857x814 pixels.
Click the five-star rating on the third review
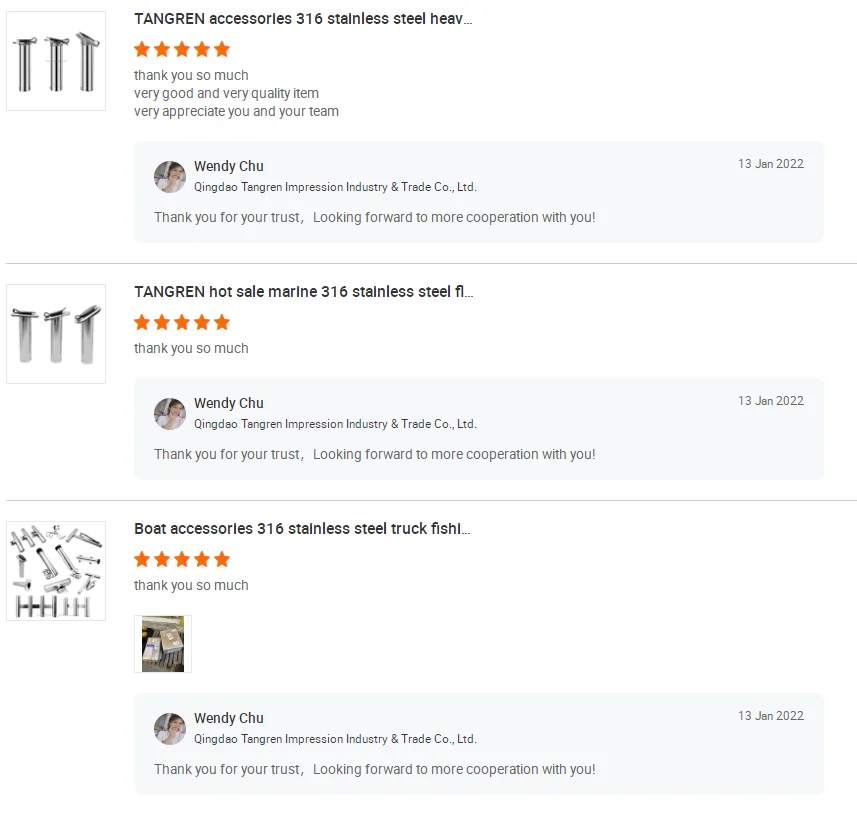[182, 559]
